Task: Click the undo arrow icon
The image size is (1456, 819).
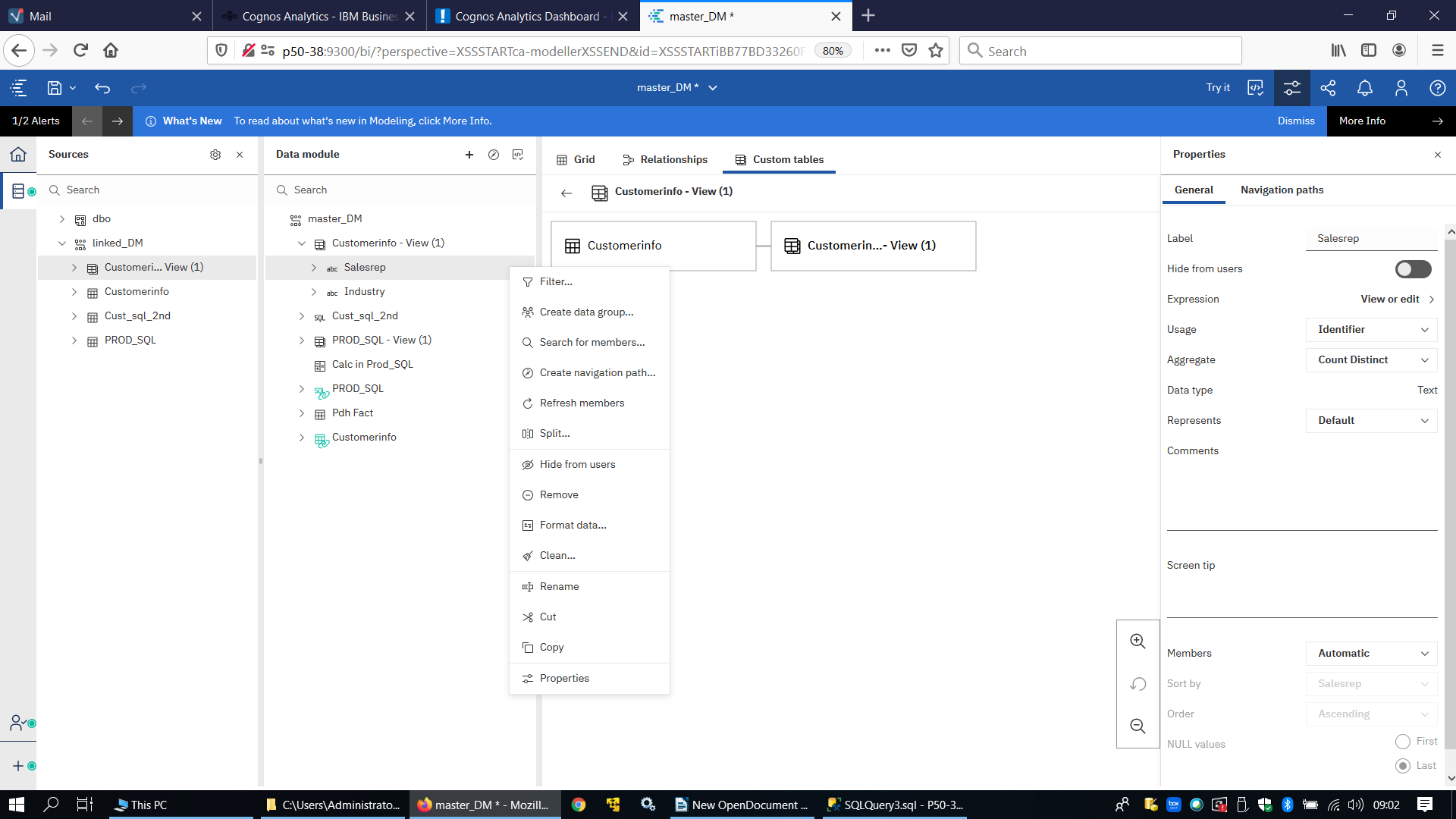Action: (102, 88)
